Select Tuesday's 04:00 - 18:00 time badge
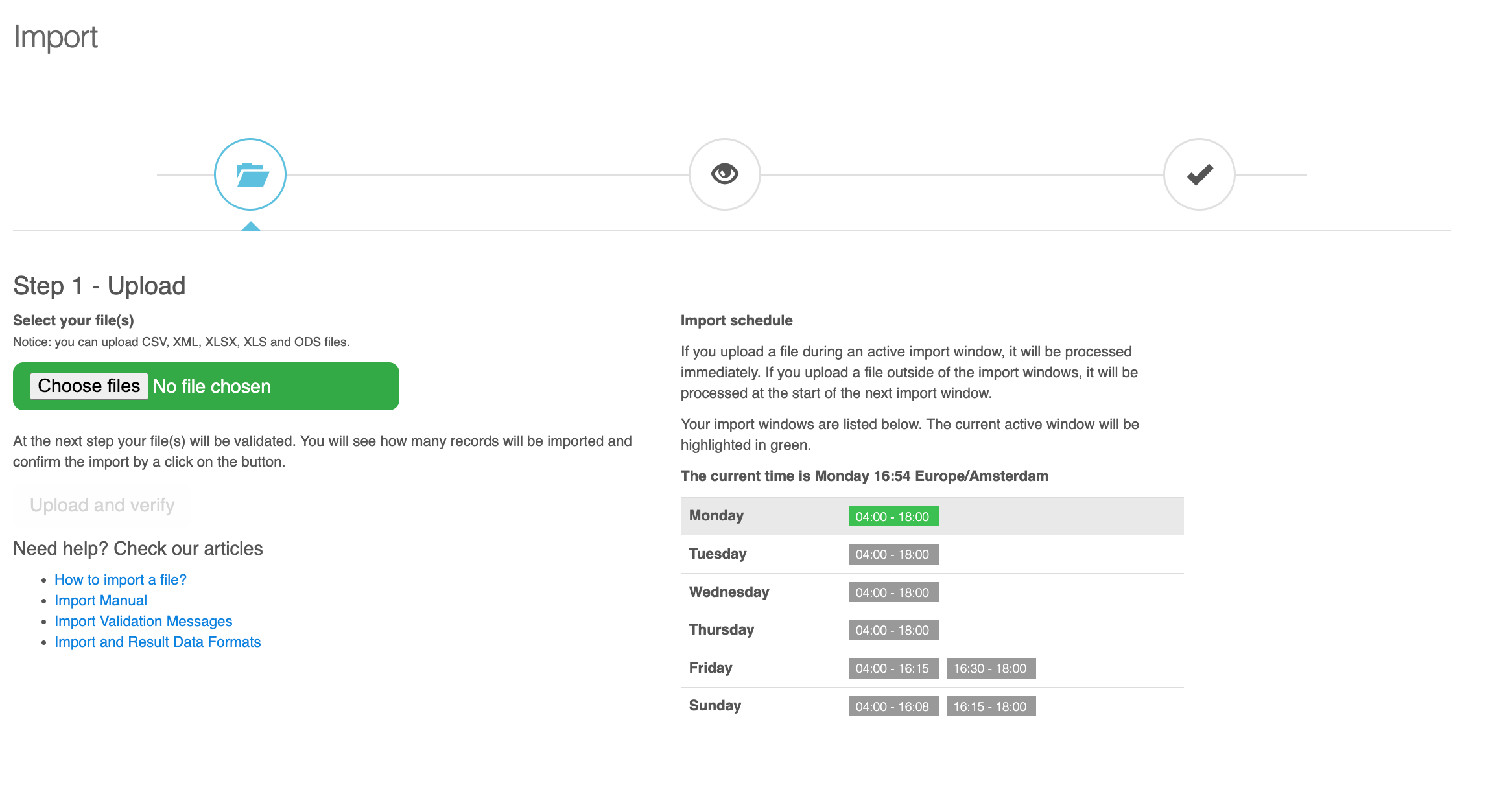 coord(893,554)
